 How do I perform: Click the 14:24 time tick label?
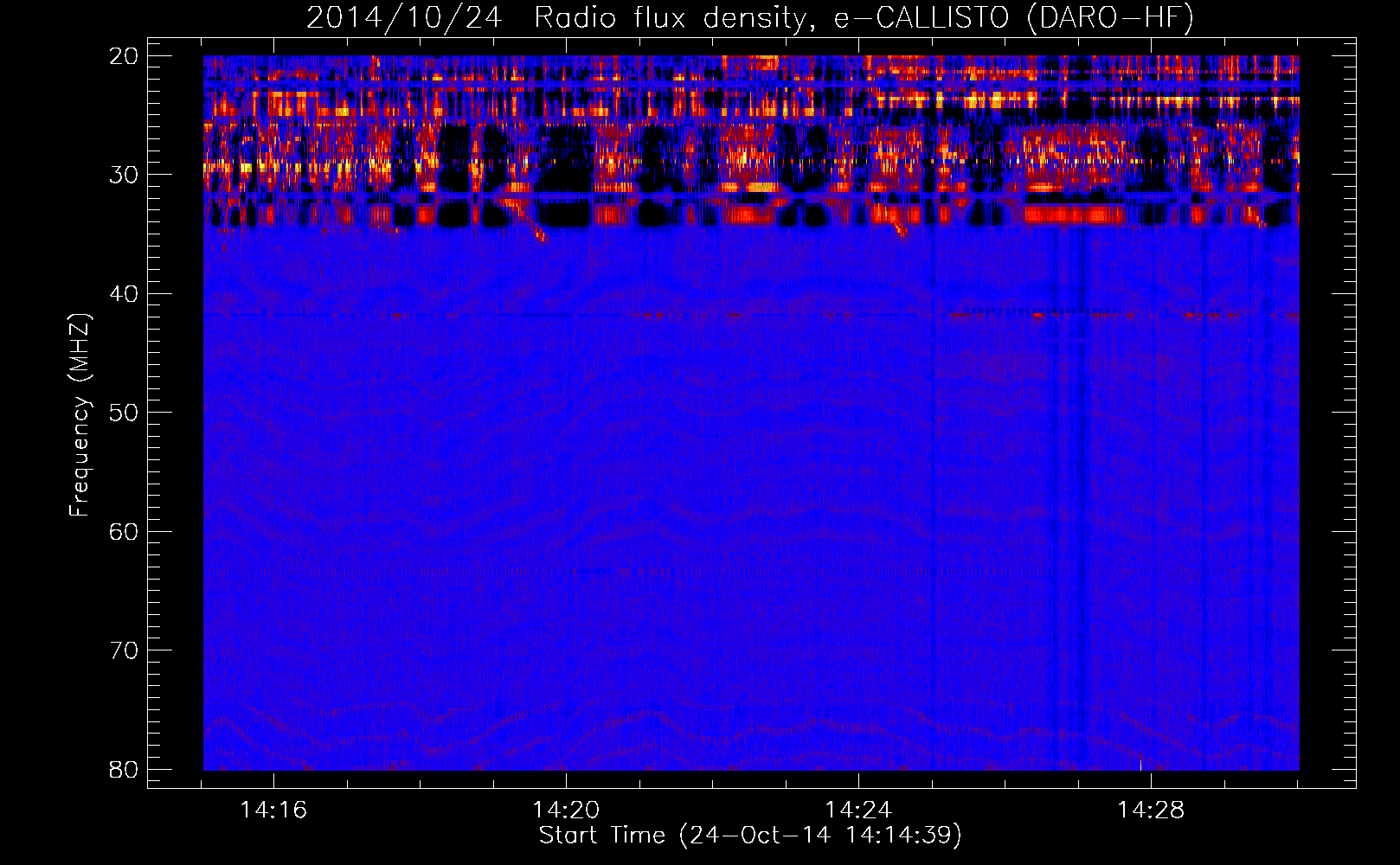pyautogui.click(x=858, y=811)
